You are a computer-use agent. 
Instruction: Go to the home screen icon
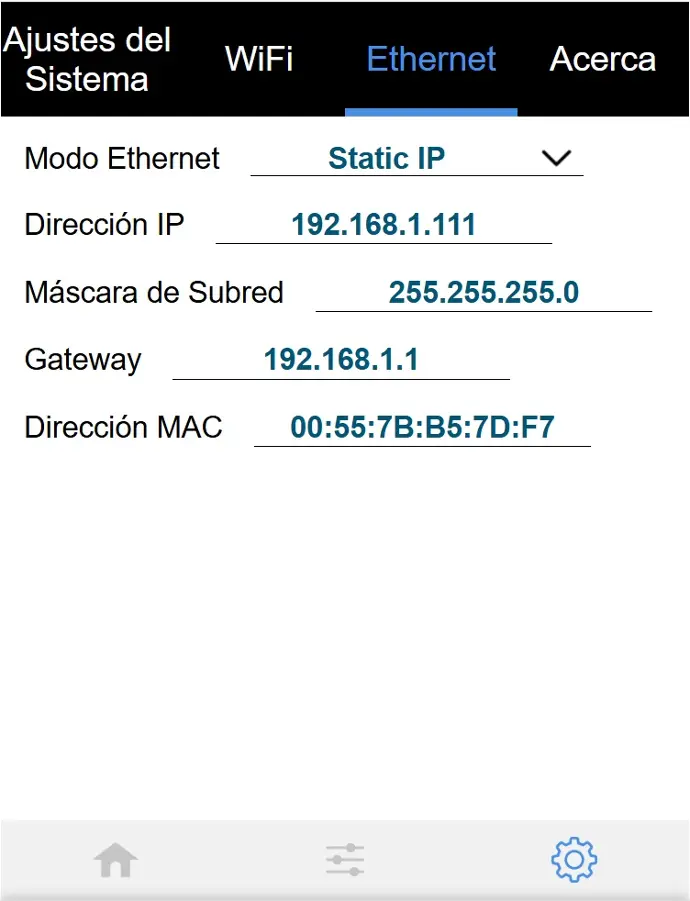[x=115, y=860]
